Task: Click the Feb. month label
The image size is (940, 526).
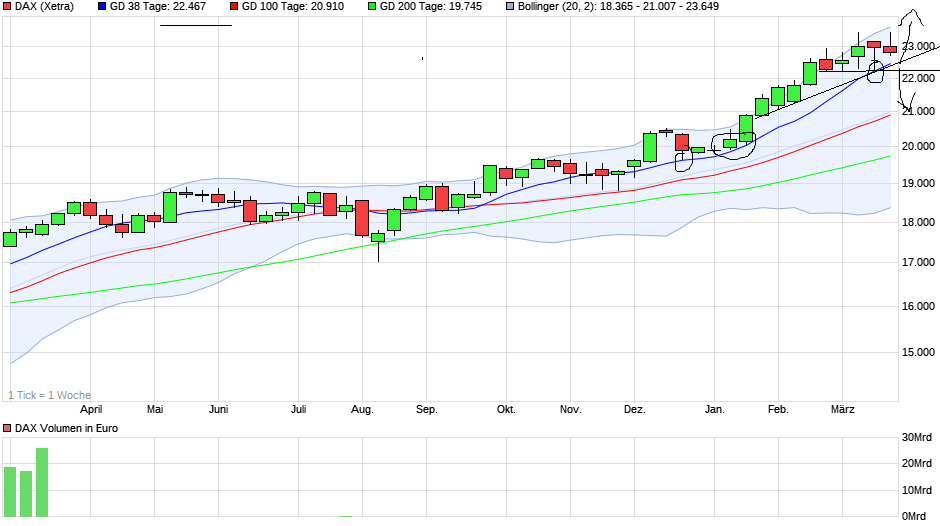Action: pos(778,410)
